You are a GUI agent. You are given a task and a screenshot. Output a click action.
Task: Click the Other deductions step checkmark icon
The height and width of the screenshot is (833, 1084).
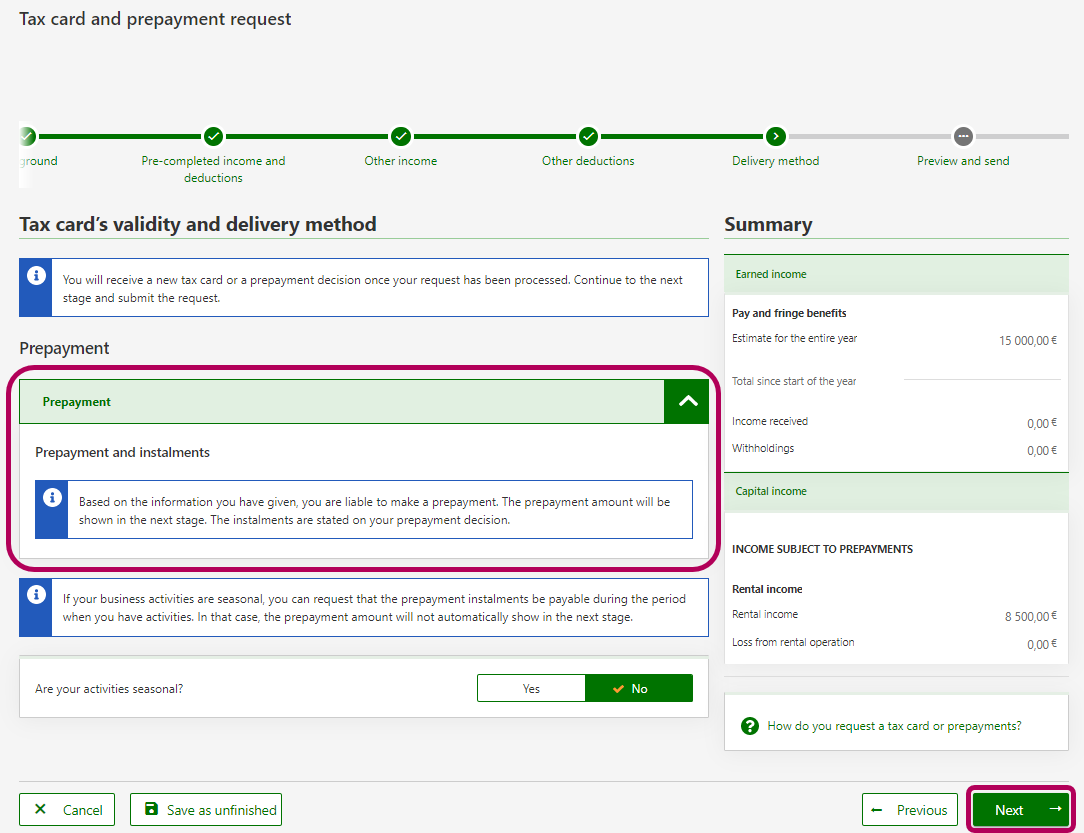coord(588,136)
